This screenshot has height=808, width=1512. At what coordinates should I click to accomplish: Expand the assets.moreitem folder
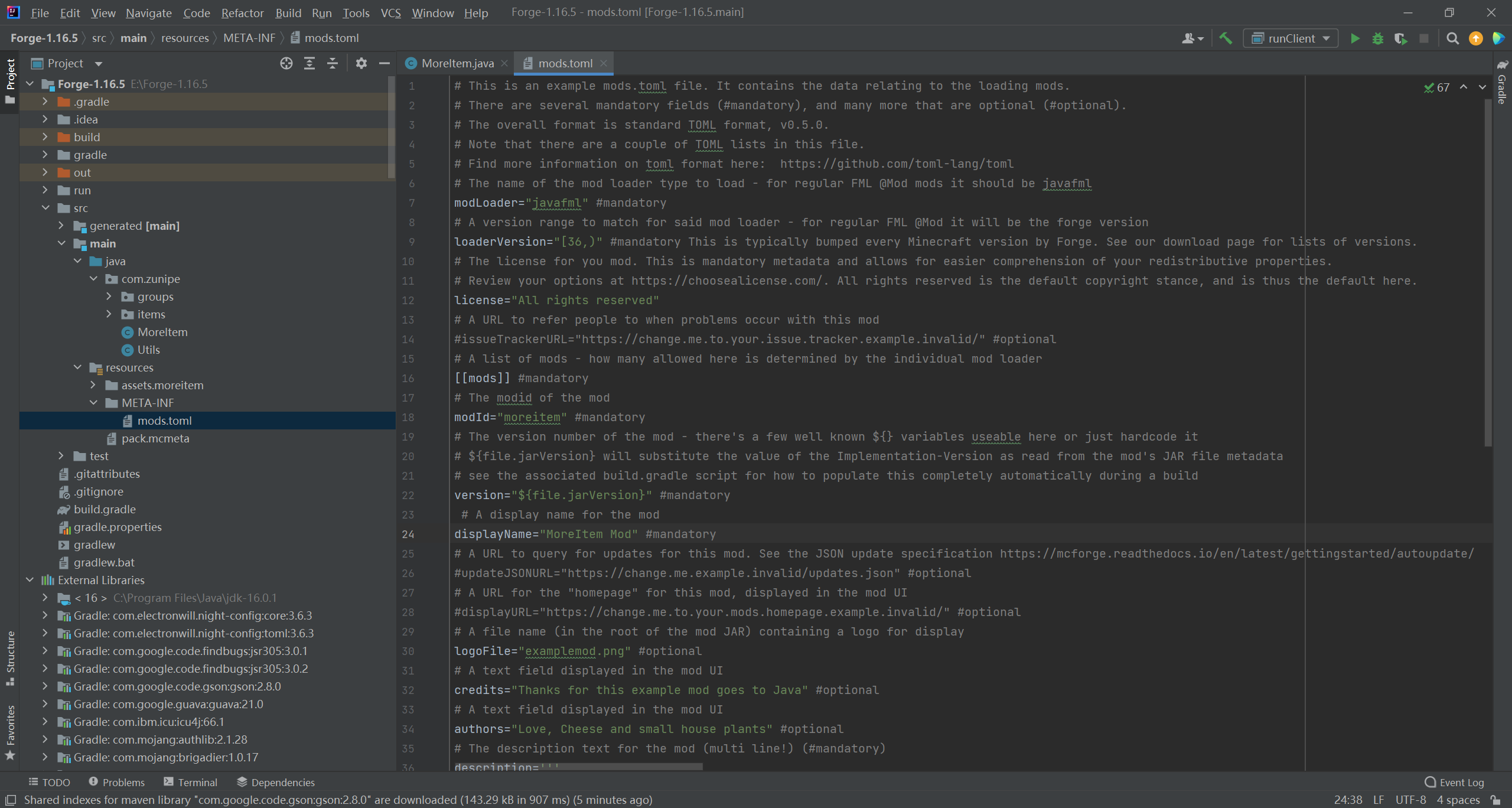click(x=93, y=385)
